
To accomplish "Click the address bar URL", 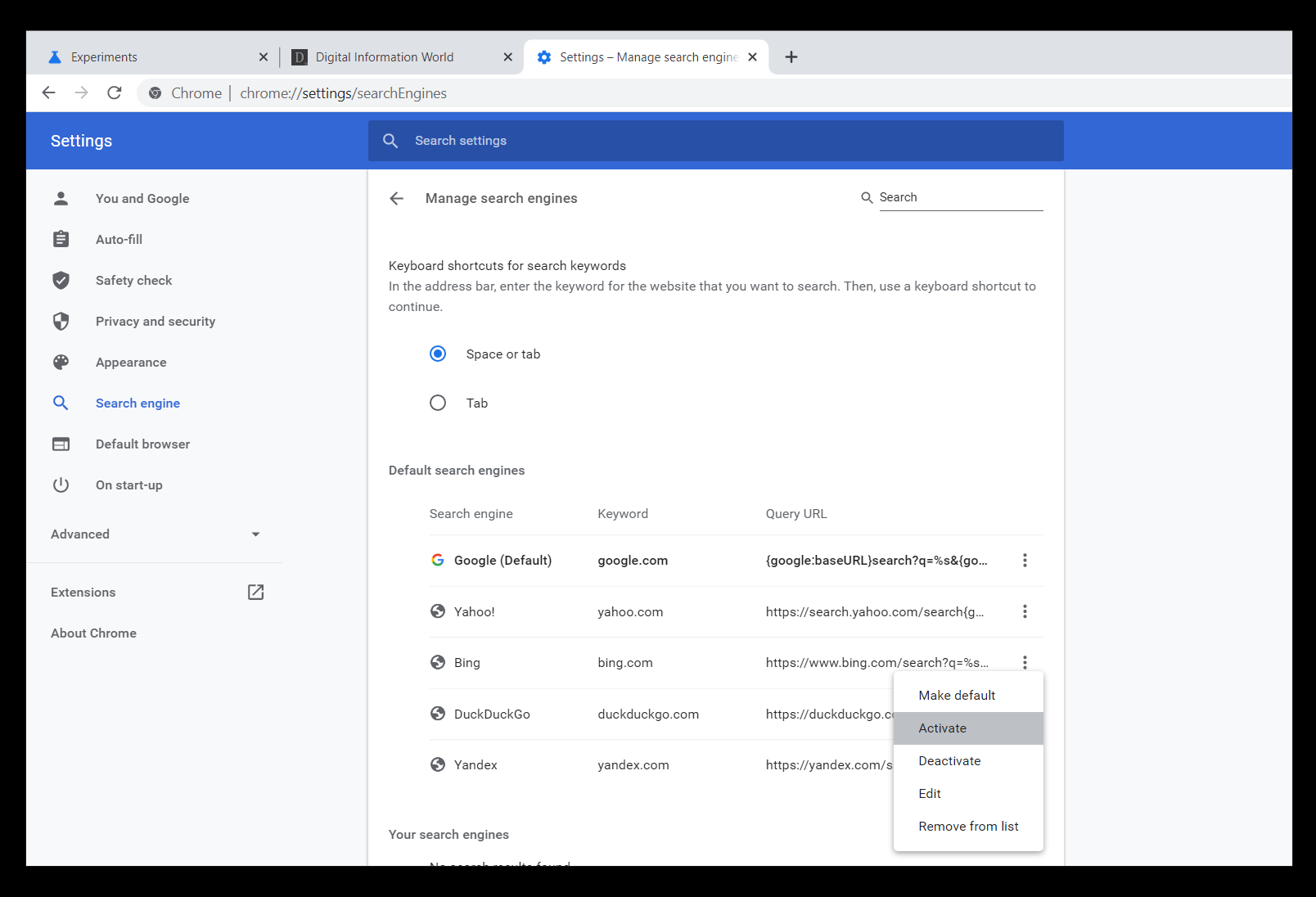I will (x=343, y=93).
